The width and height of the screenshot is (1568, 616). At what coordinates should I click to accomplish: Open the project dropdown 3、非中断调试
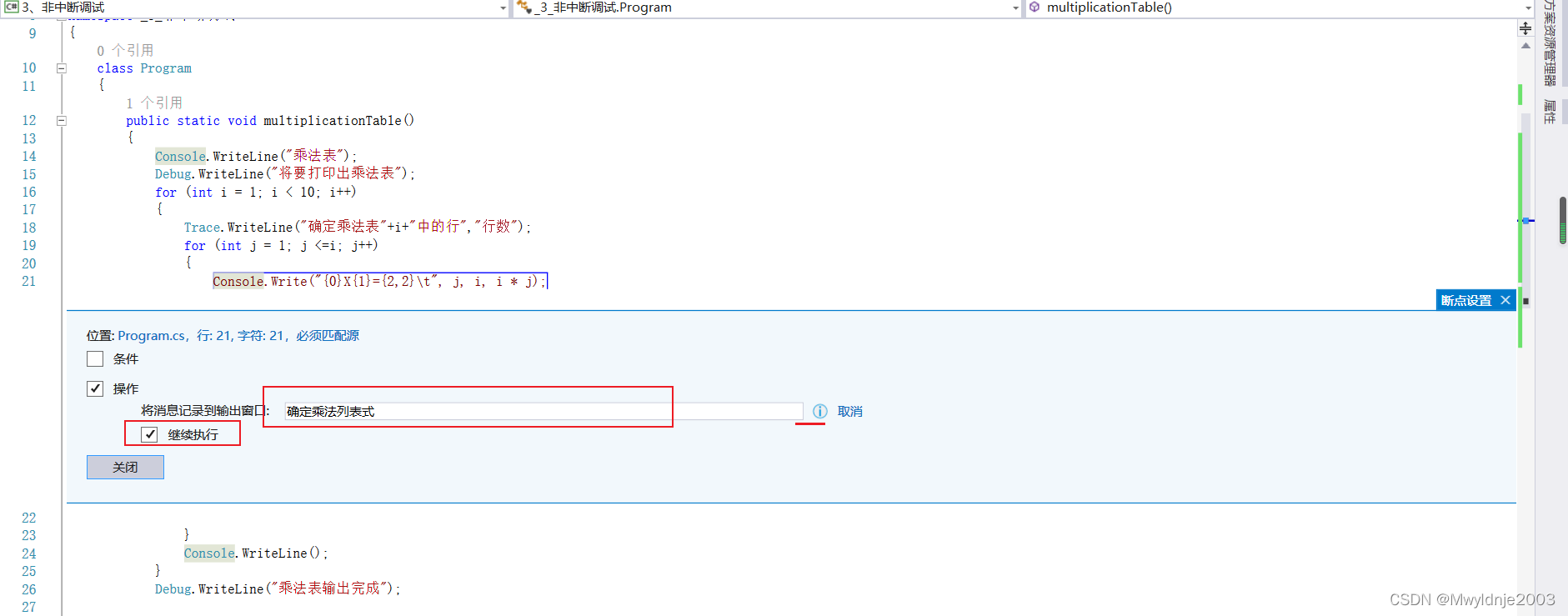(x=503, y=8)
